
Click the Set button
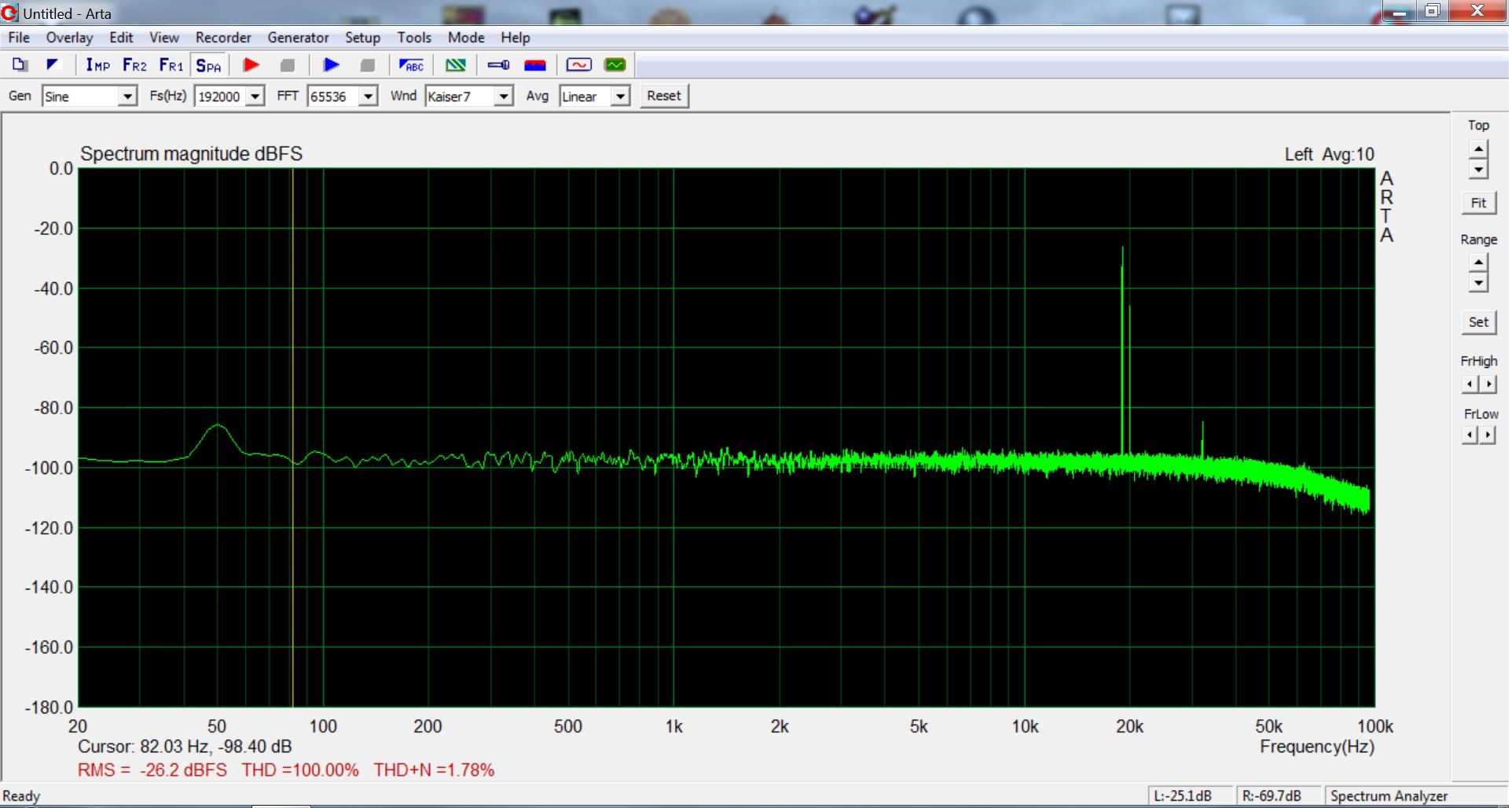(1478, 321)
